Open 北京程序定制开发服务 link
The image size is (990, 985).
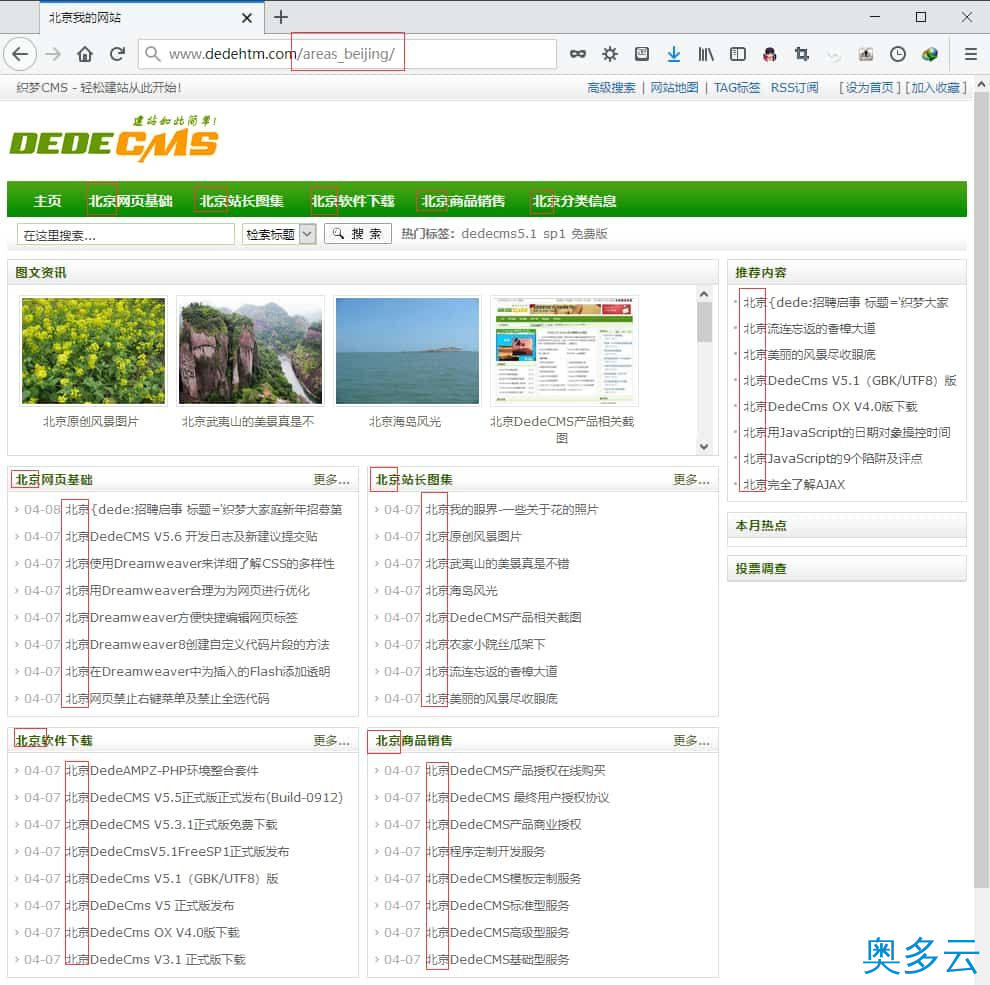coord(485,852)
